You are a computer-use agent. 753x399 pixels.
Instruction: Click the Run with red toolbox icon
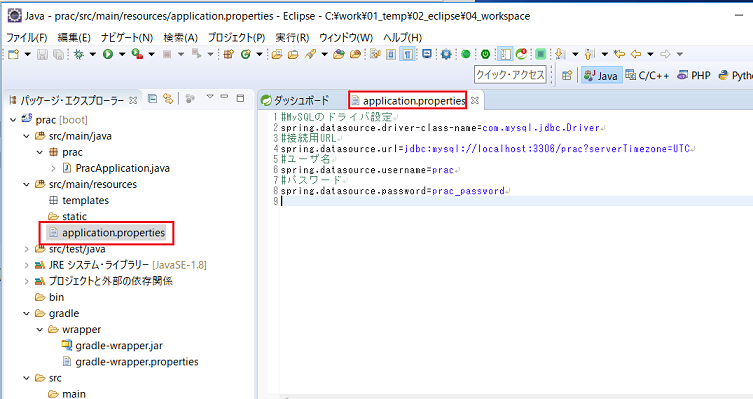coord(137,54)
